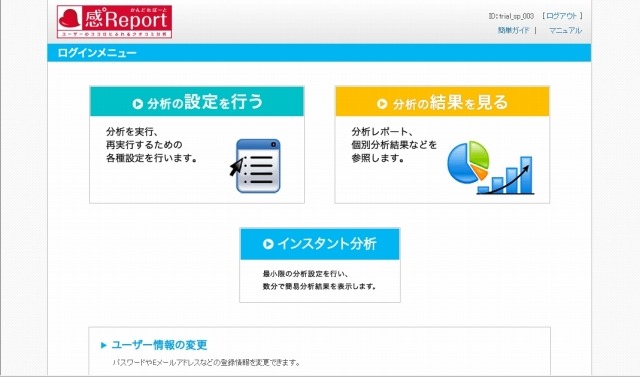Screen dimensions: 640x377
Task: Click the ID:trial_sp_003 text
Action: [511, 16]
